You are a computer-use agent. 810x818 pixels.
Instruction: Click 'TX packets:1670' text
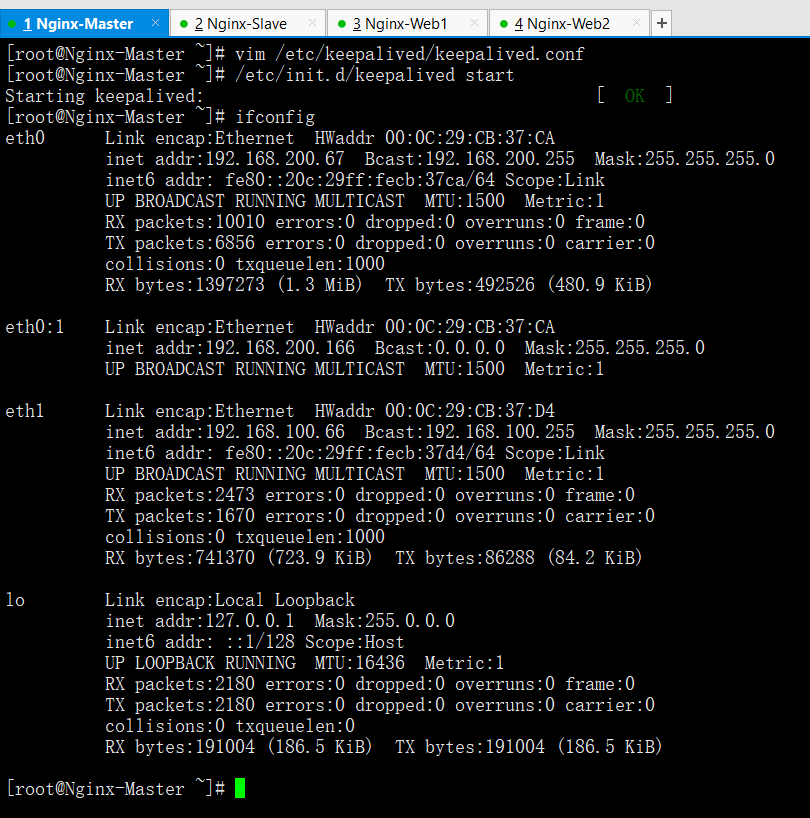pos(180,516)
